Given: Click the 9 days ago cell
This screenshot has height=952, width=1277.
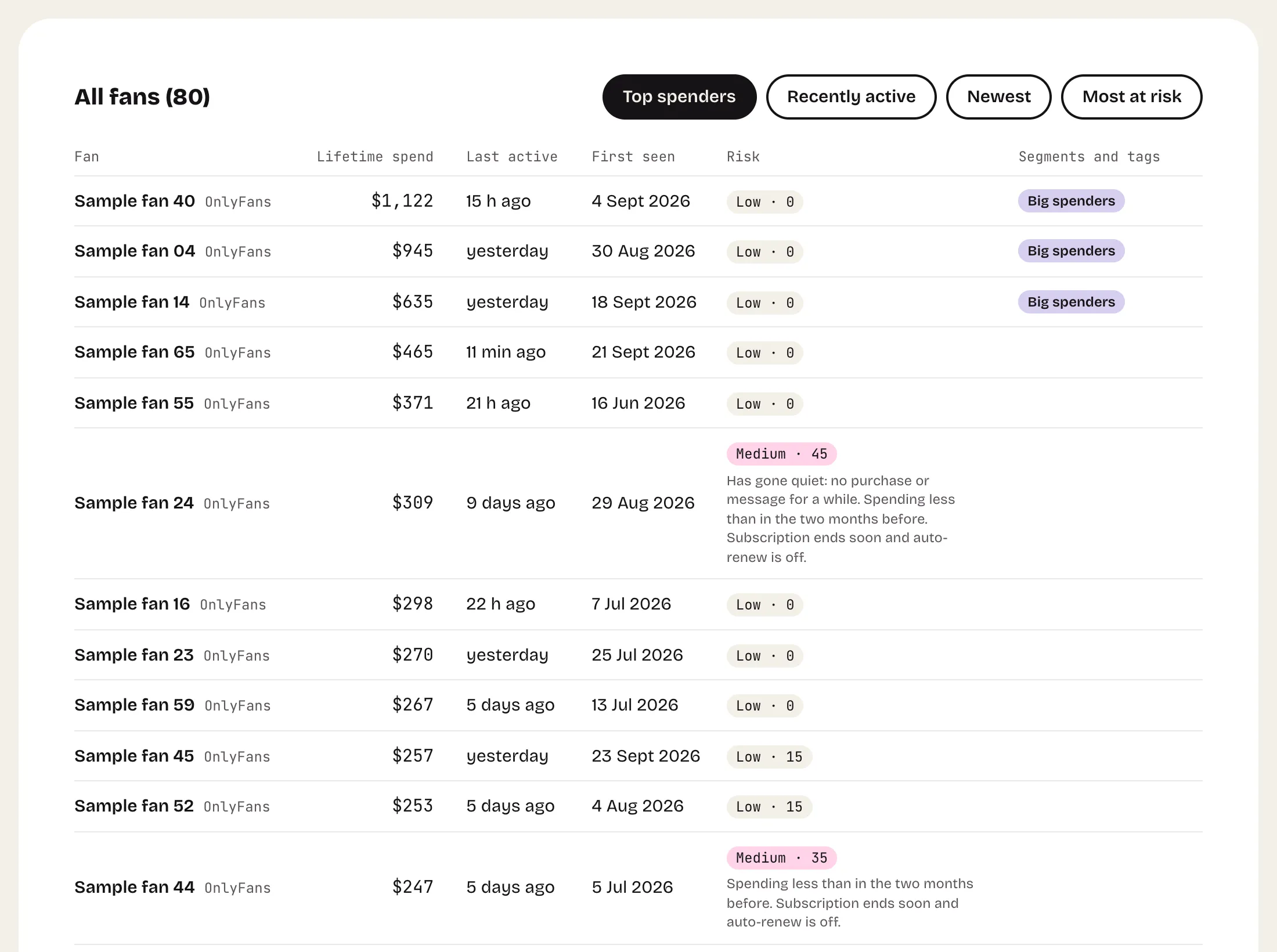Looking at the screenshot, I should pos(511,503).
